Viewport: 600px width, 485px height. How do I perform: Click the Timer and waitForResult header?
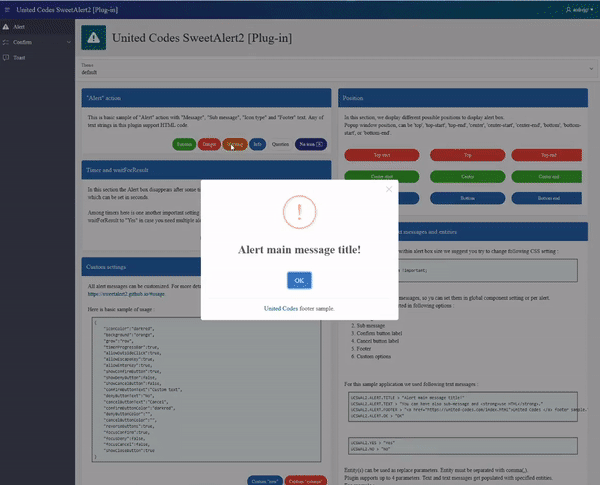pyautogui.click(x=206, y=170)
